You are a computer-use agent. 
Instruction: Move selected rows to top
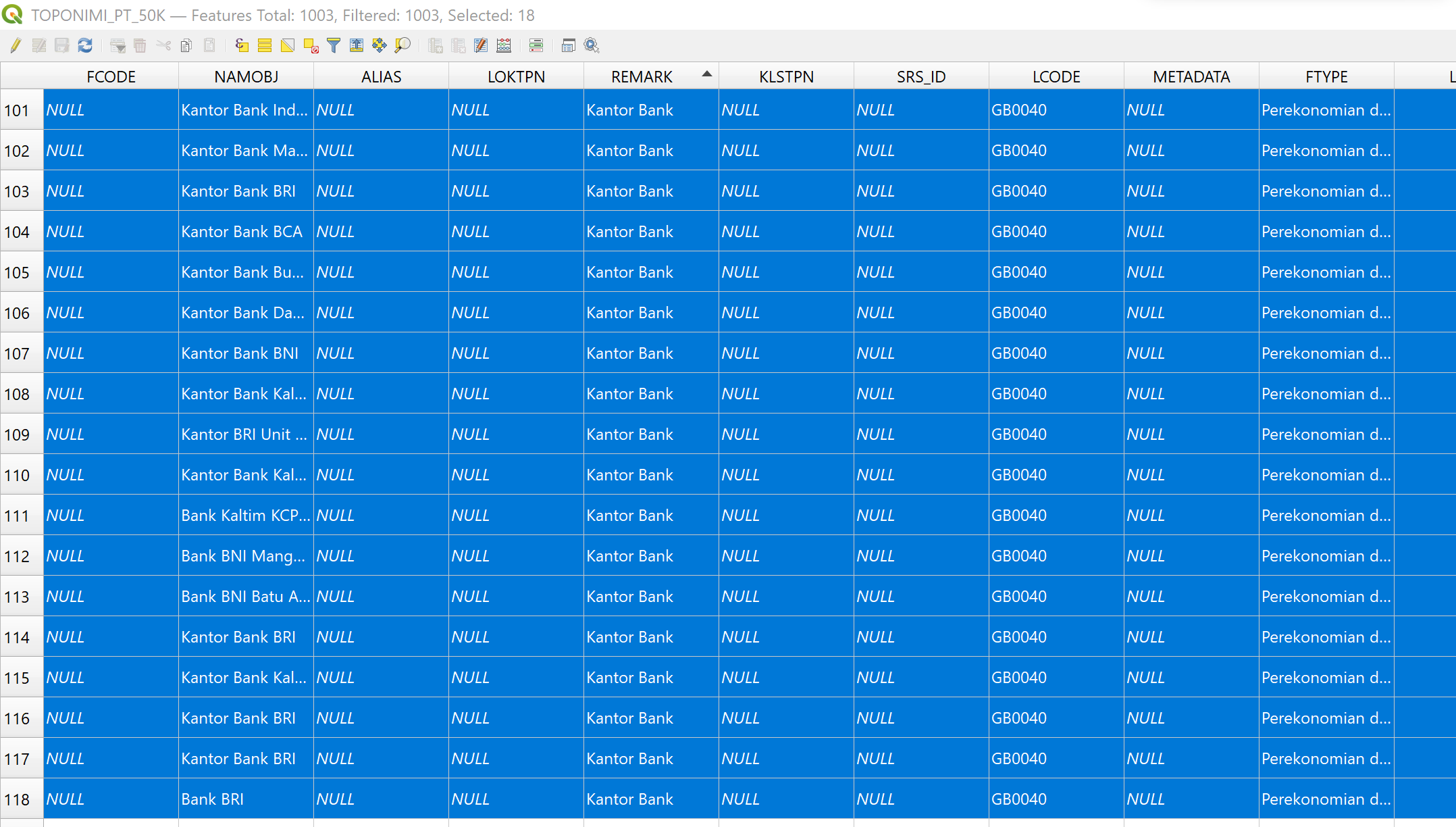click(357, 45)
